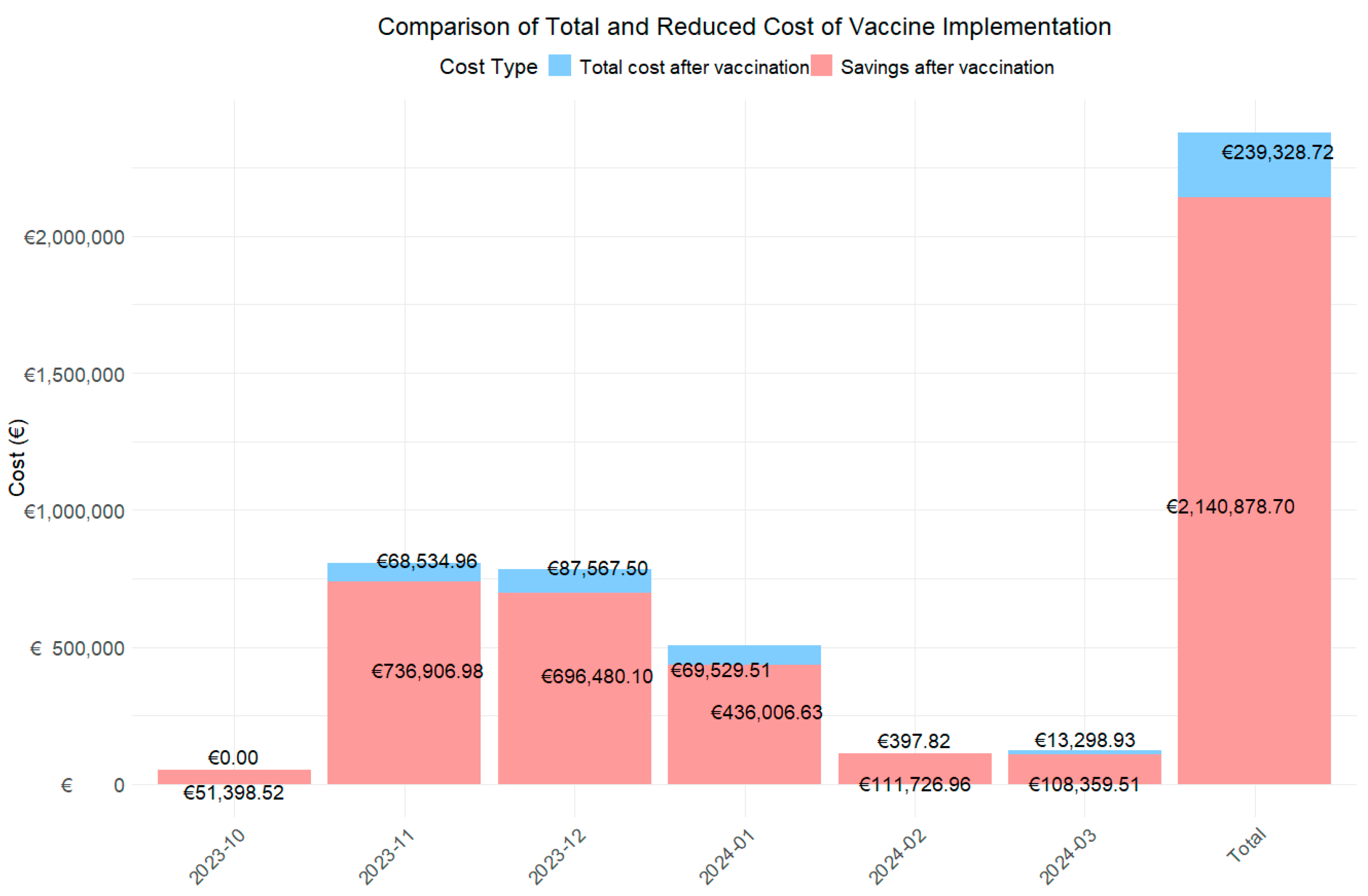This screenshot has width=1368, height=896.
Task: Click the €2,000,000 y-axis tick label
Action: pyautogui.click(x=74, y=237)
